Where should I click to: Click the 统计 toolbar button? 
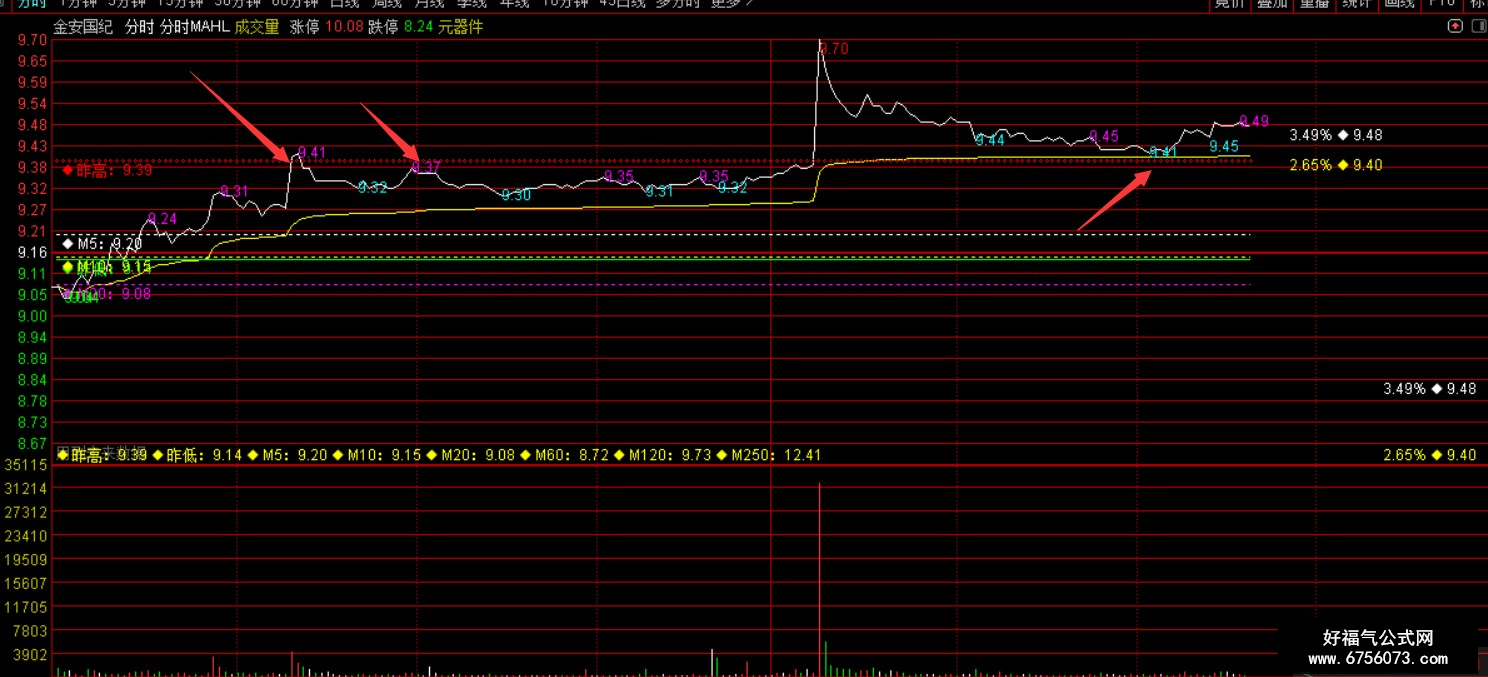pos(1358,3)
